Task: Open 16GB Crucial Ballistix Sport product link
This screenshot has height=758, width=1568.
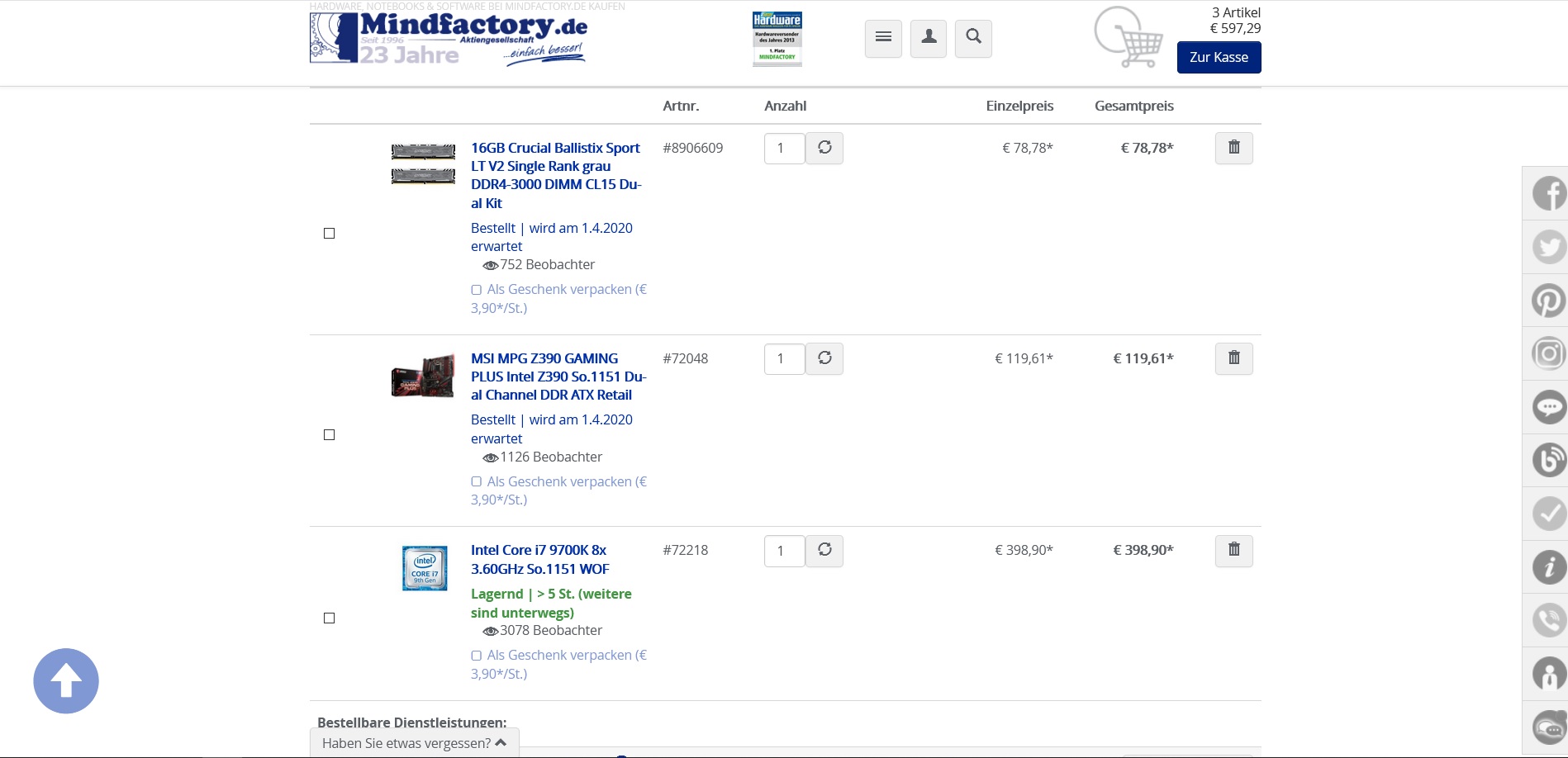Action: (556, 175)
